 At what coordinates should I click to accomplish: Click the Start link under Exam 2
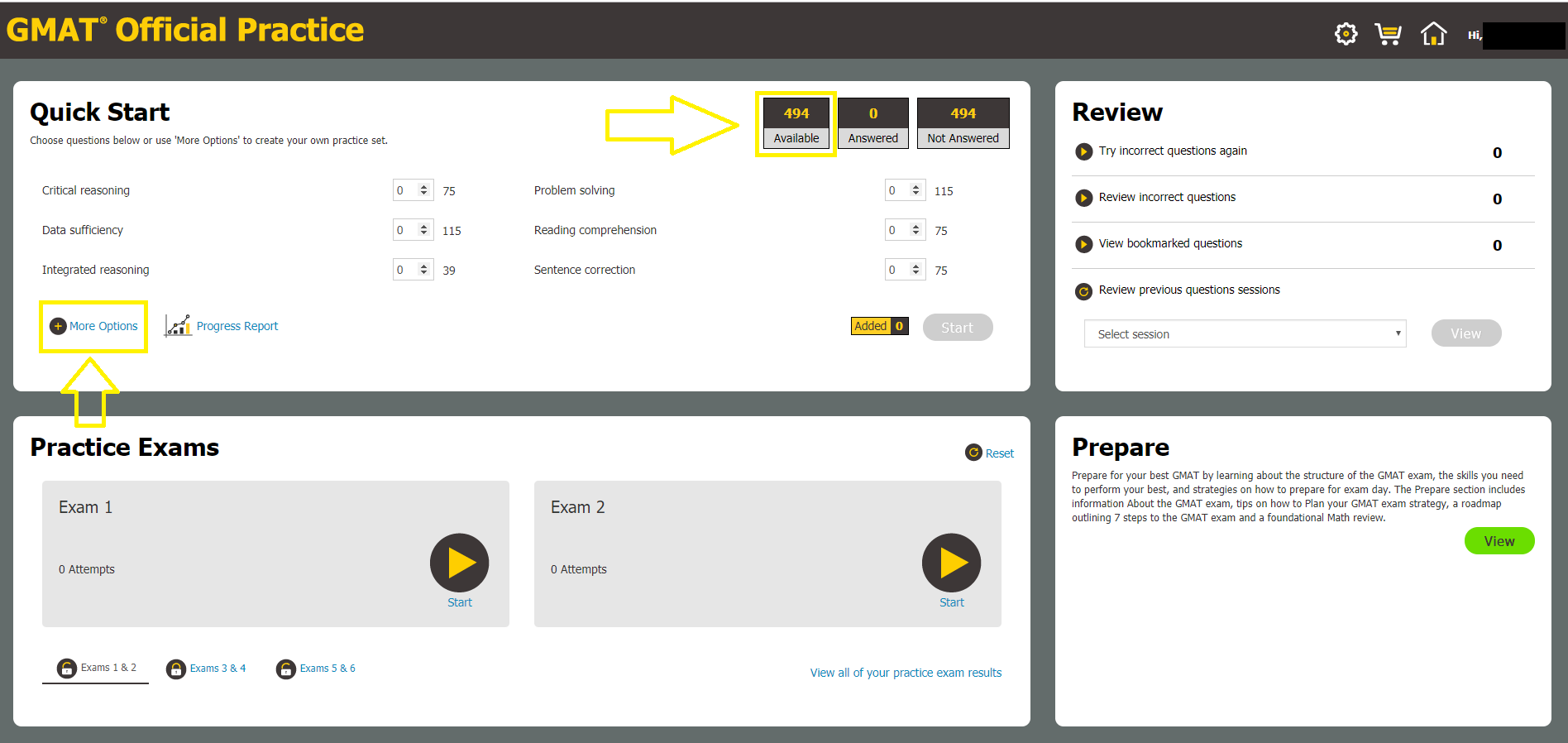click(951, 602)
